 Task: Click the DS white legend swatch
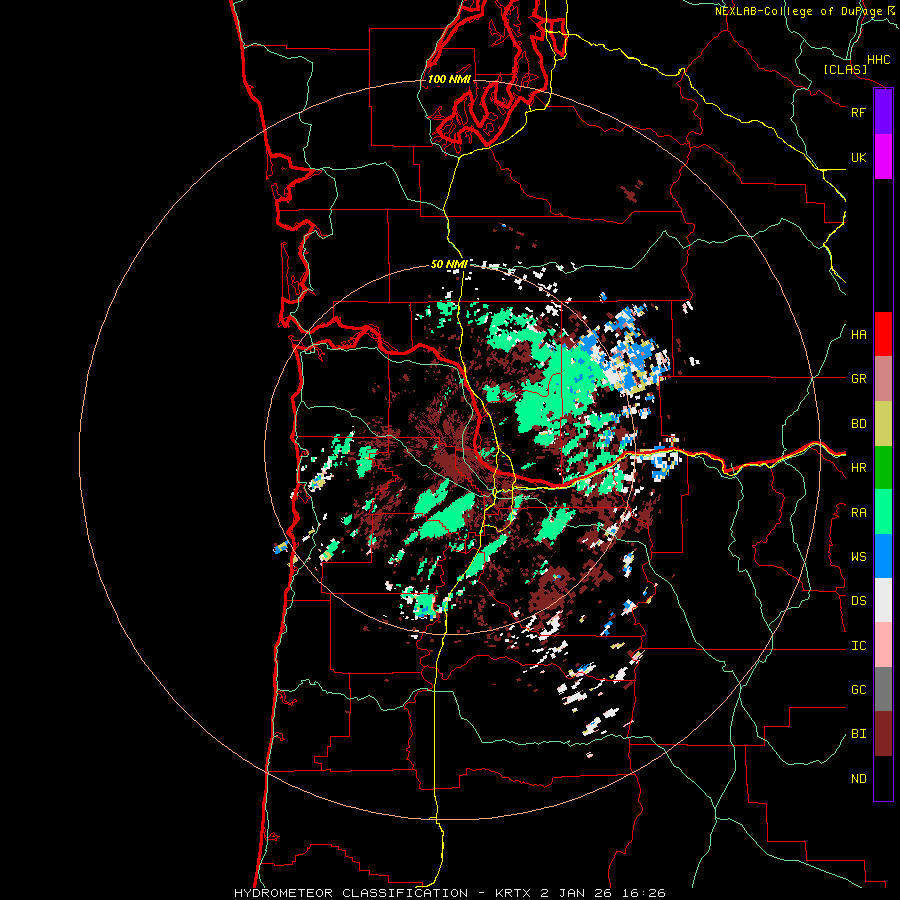coord(883,600)
